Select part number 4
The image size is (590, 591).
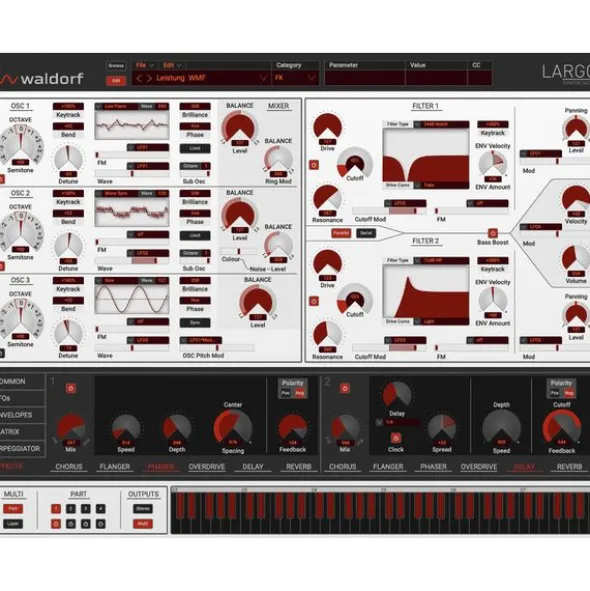click(101, 509)
